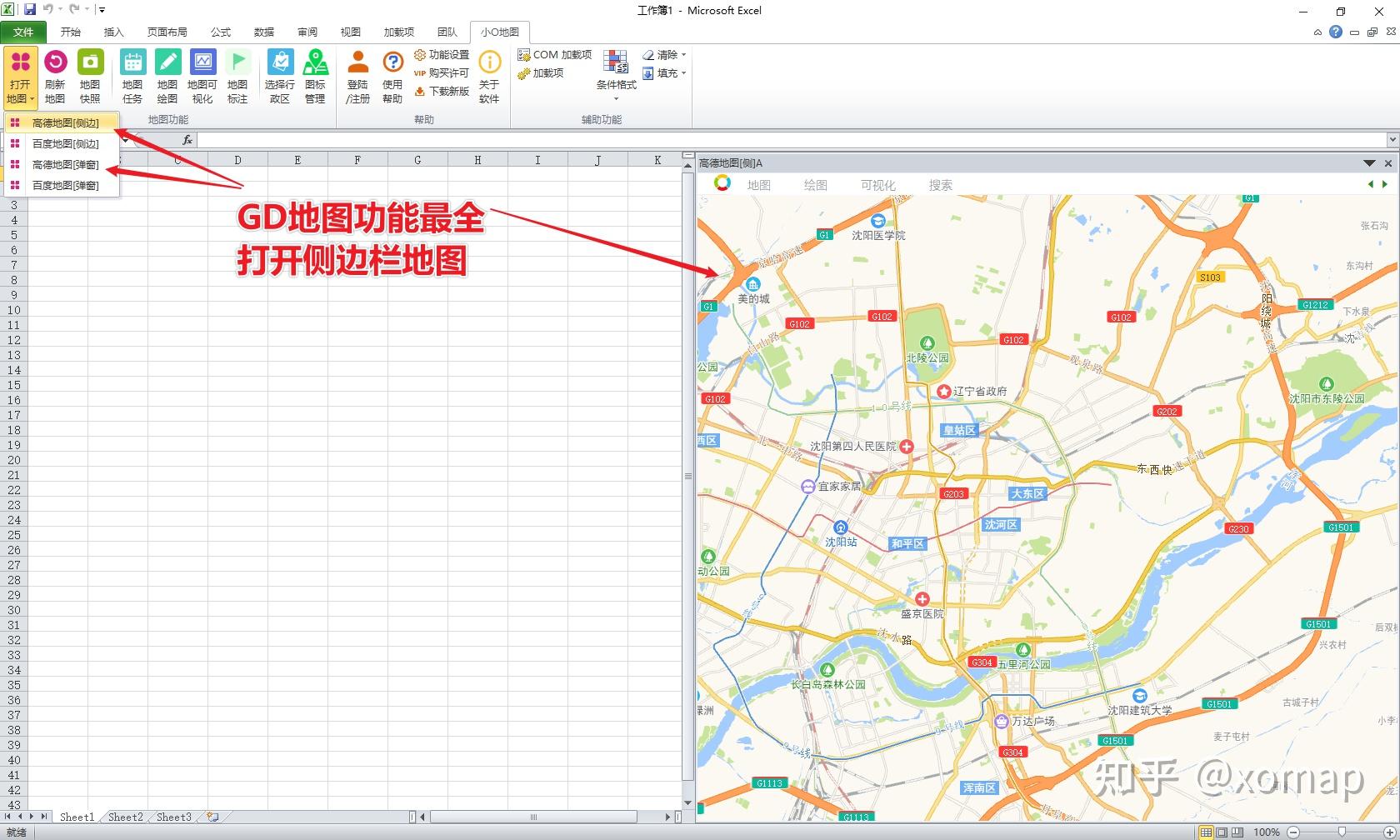Collapse the ribbon with the caret icon

tap(1317, 32)
